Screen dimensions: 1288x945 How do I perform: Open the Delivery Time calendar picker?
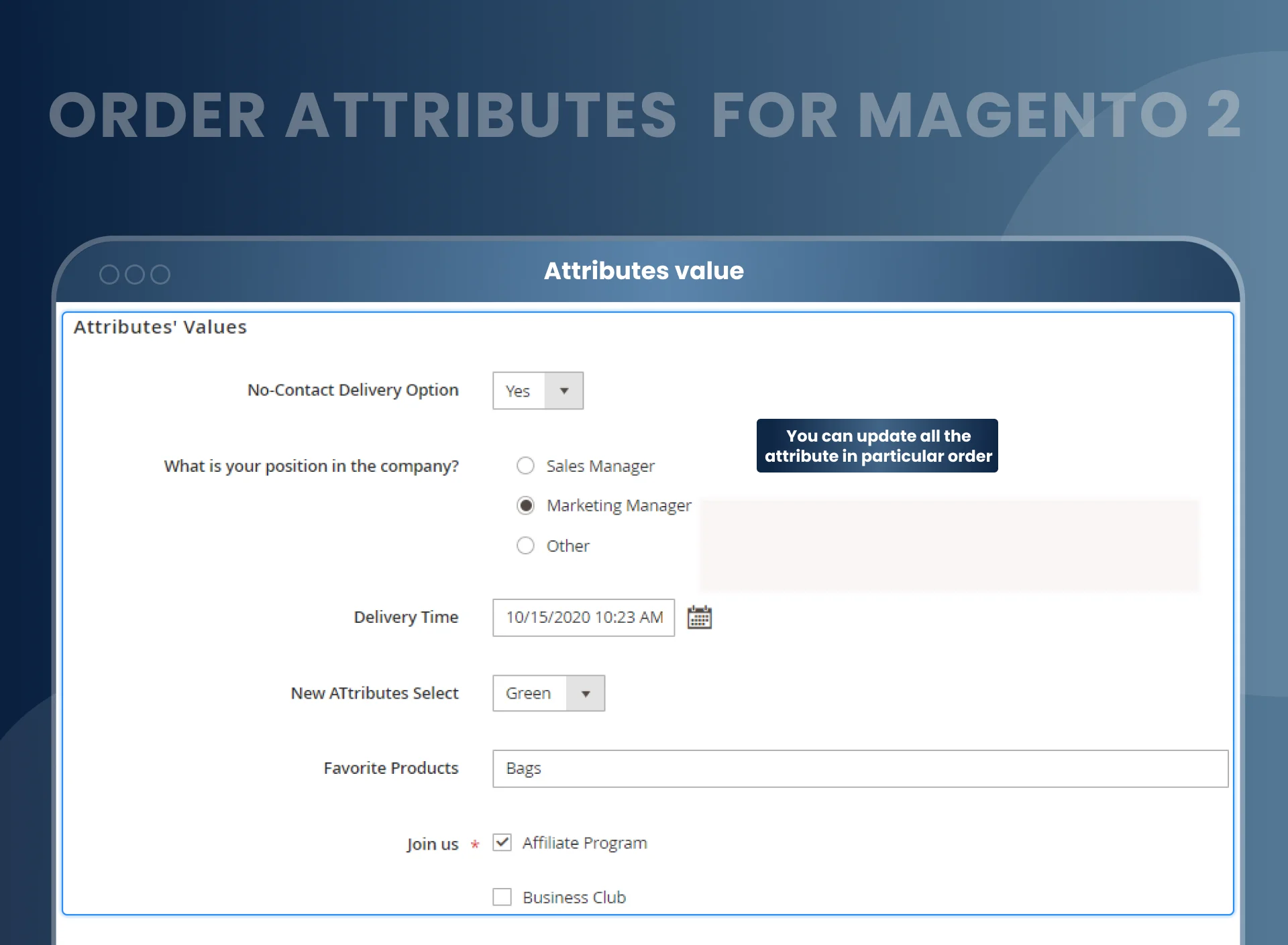click(x=699, y=617)
